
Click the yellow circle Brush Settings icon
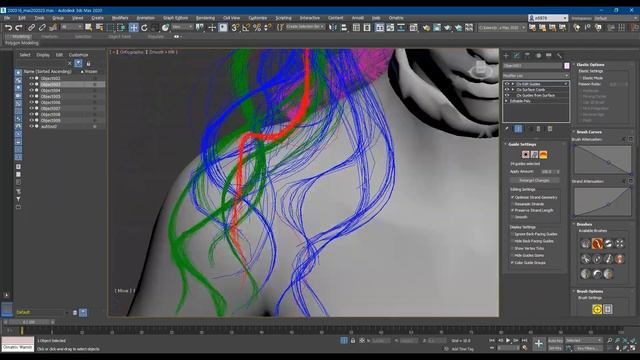pyautogui.click(x=597, y=309)
